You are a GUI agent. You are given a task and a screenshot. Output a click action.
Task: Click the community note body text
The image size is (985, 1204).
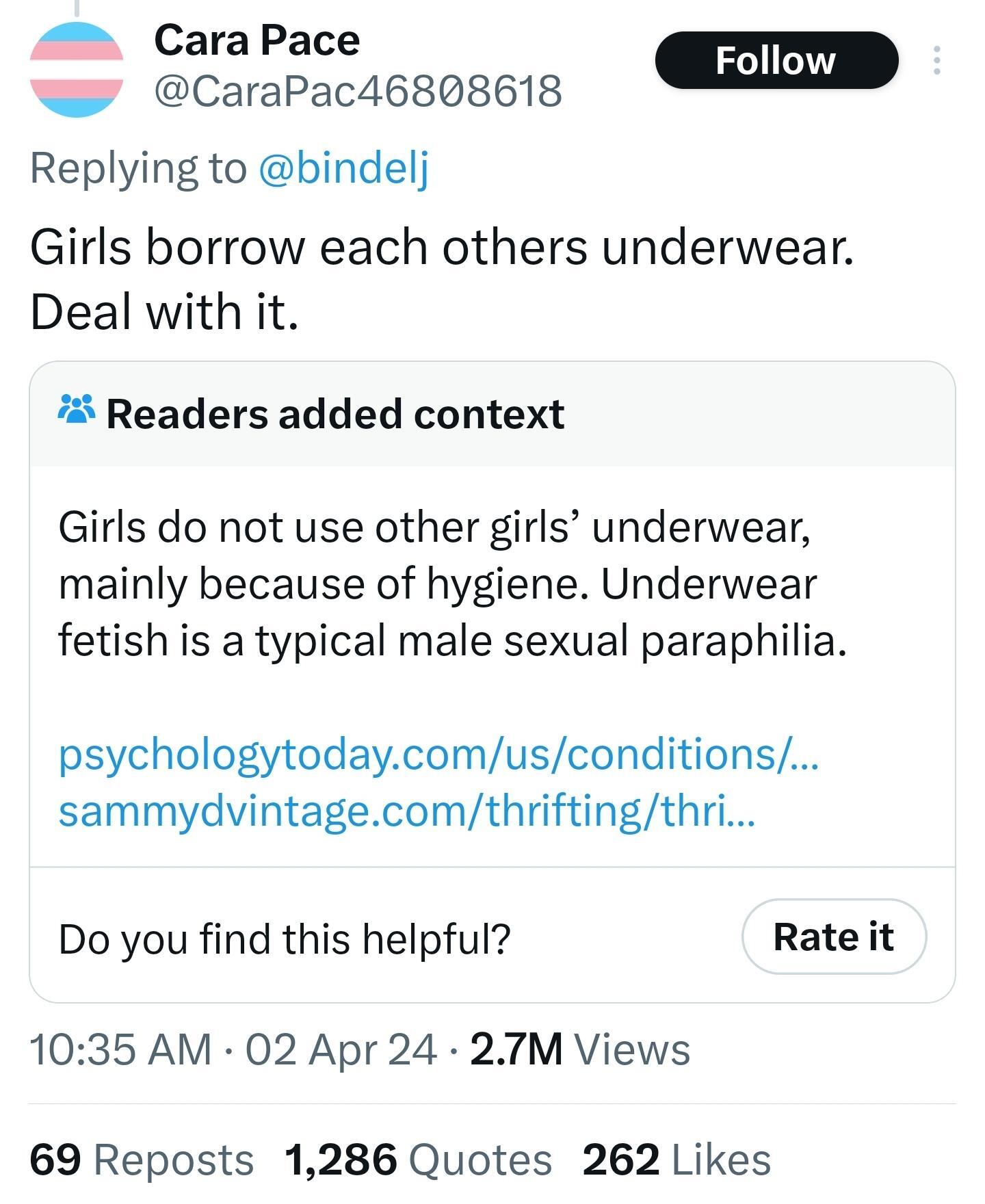[451, 584]
